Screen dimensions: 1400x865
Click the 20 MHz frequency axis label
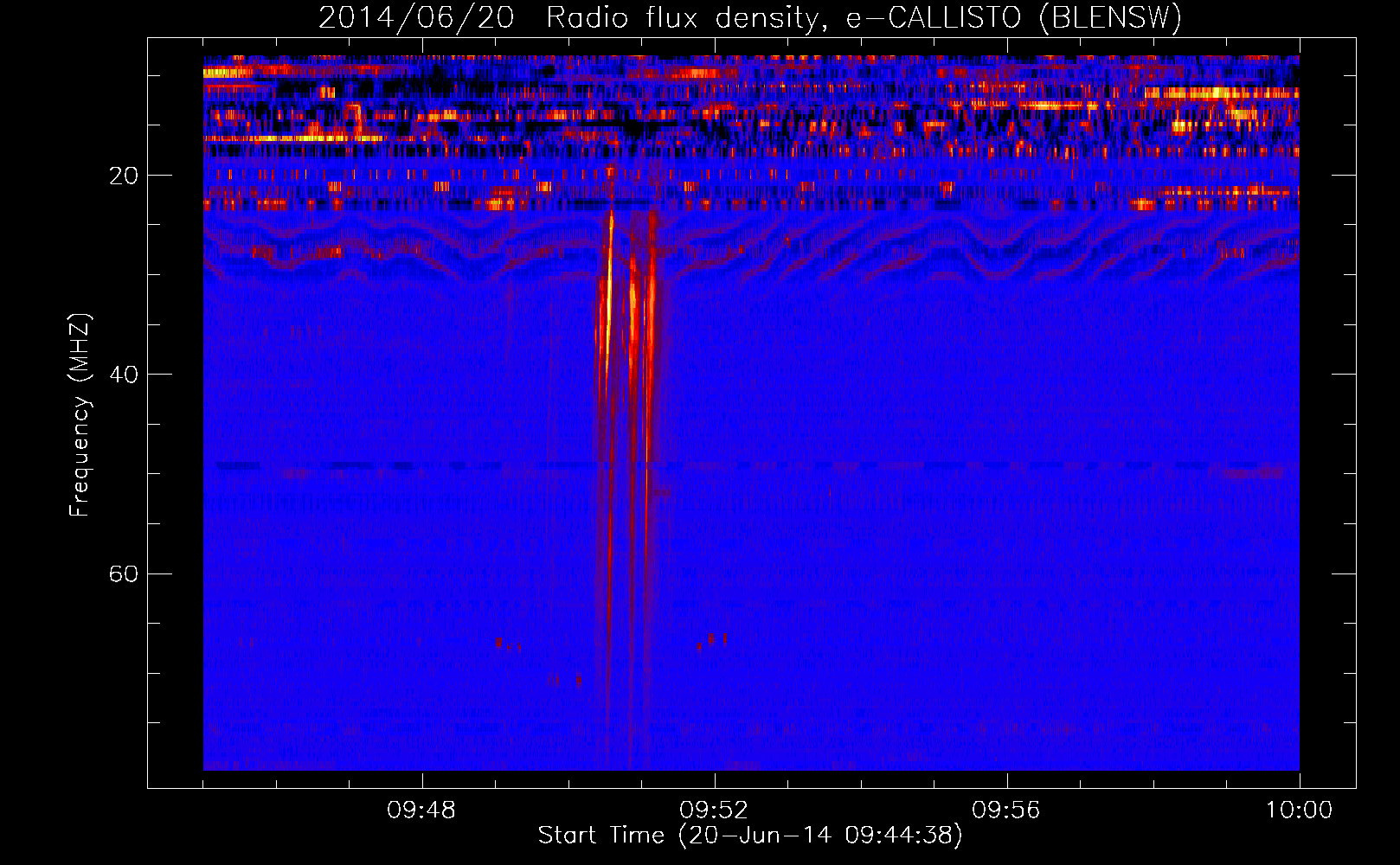pos(124,176)
